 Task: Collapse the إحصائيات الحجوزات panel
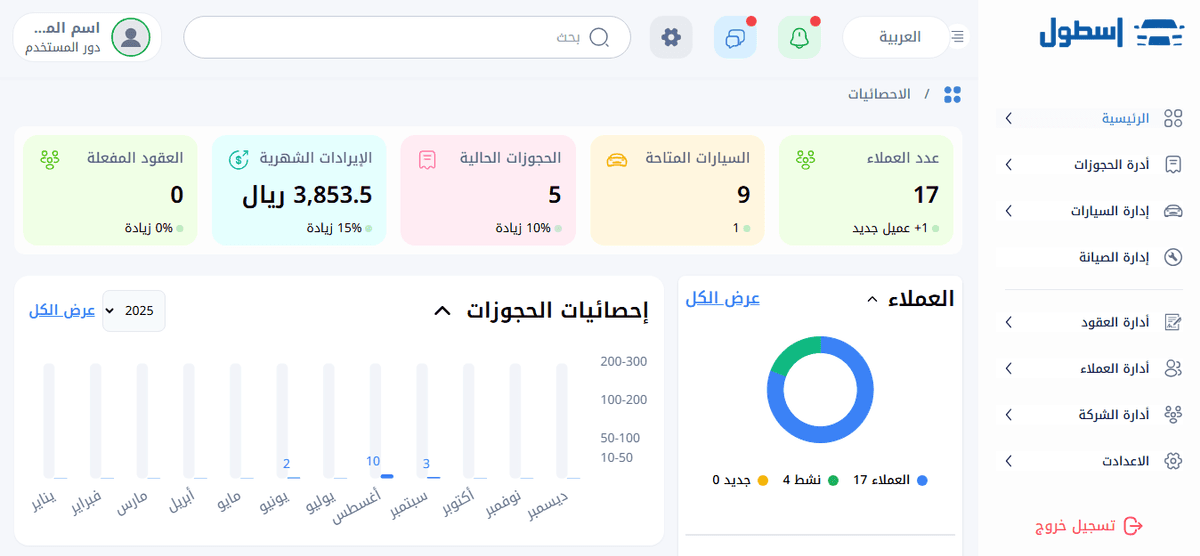pos(442,311)
